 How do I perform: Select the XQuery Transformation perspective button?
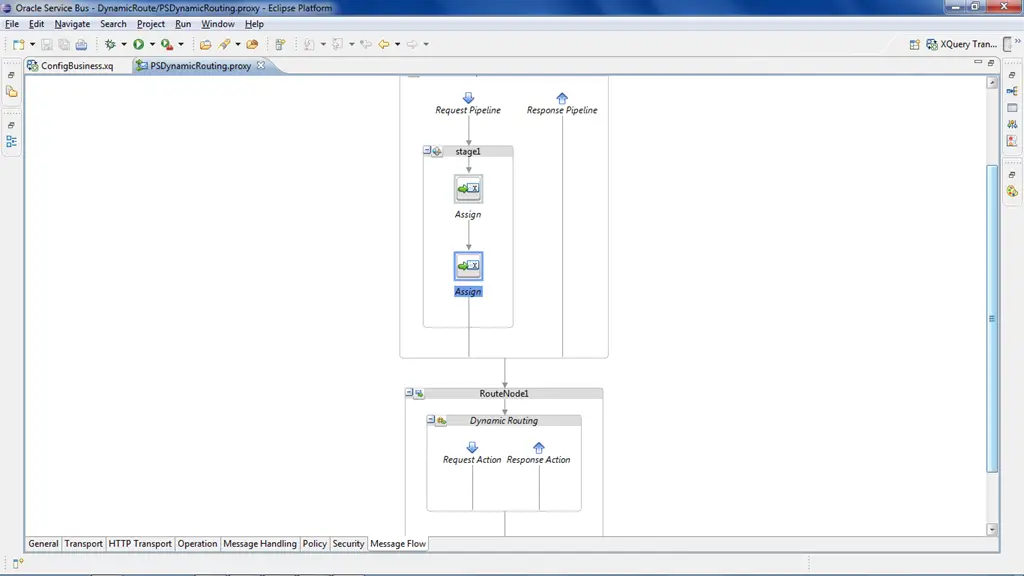pos(961,44)
